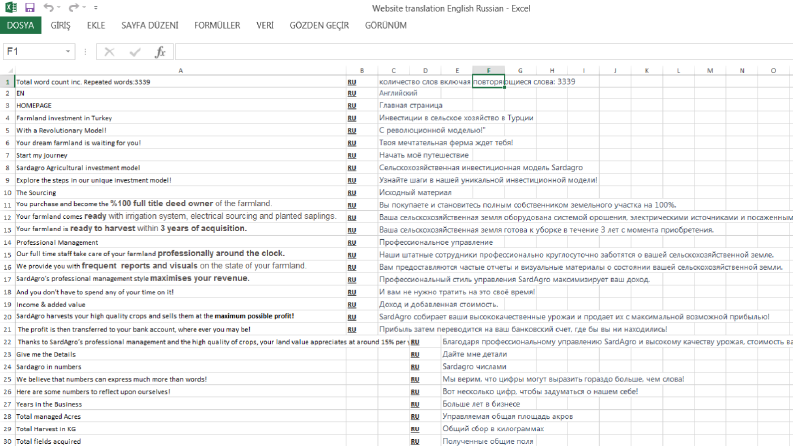Select 'The Sourcing' cell

pyautogui.click(x=181, y=193)
